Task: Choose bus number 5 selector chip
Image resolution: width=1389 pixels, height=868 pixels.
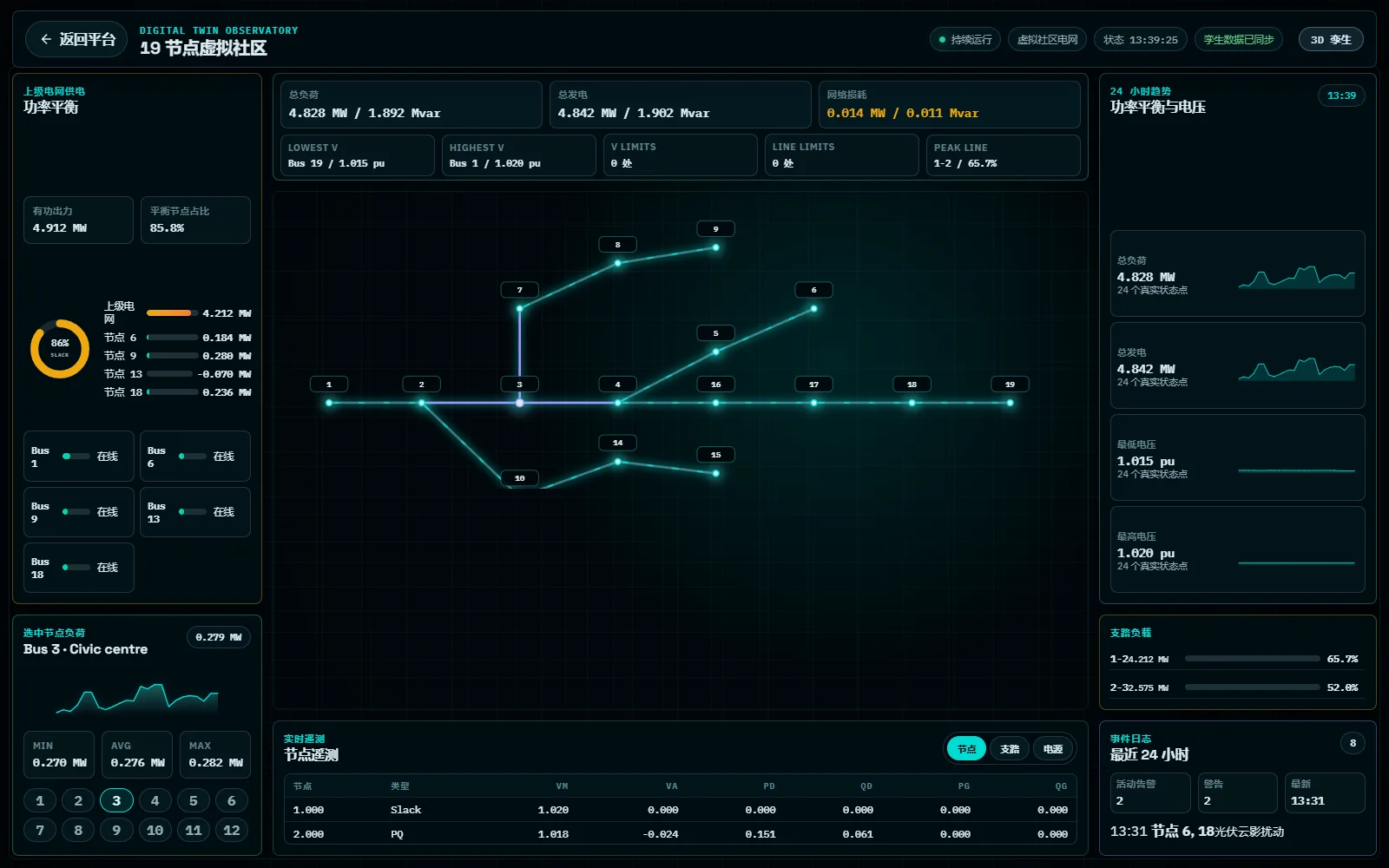Action: coord(193,800)
